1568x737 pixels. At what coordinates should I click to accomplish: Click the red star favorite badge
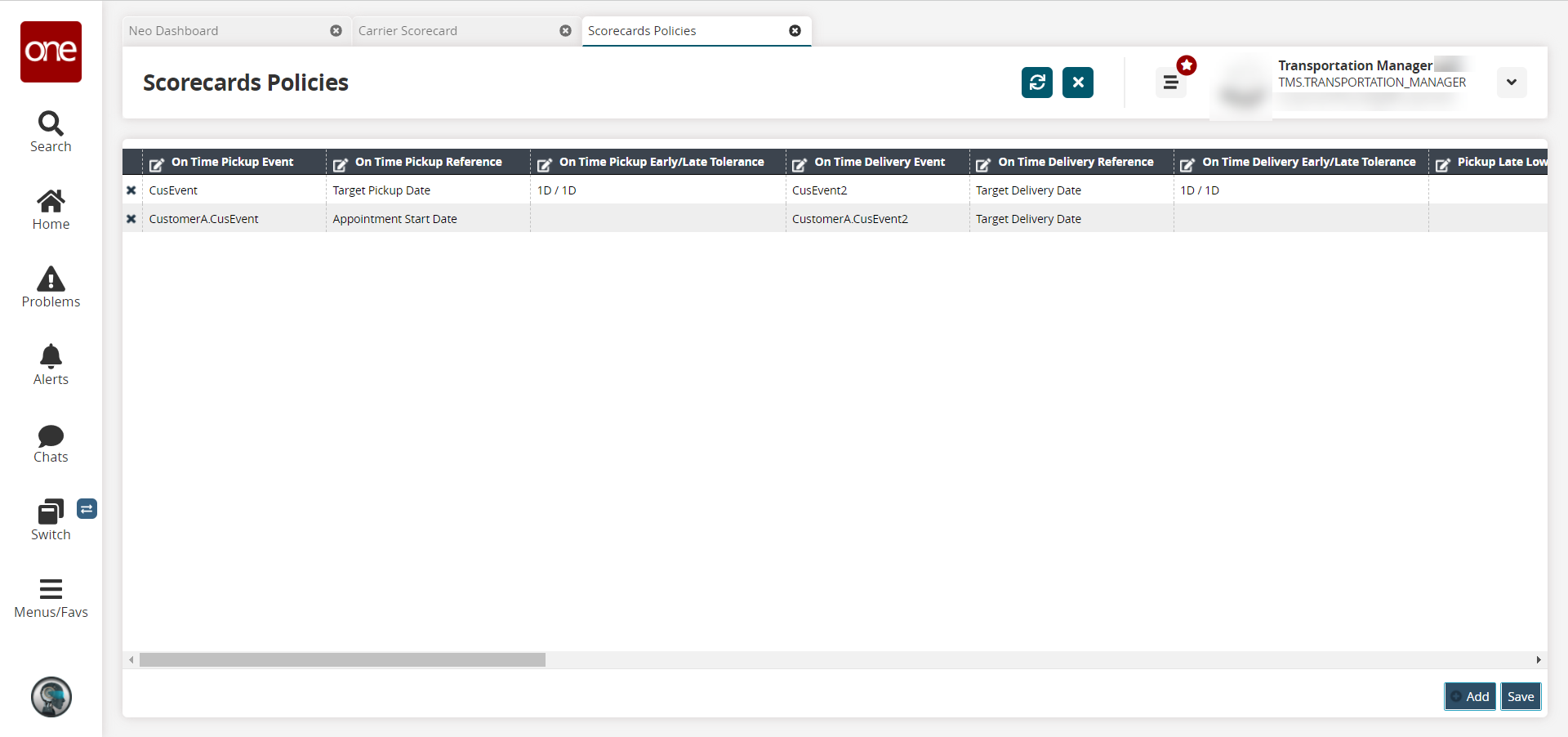tap(1187, 65)
